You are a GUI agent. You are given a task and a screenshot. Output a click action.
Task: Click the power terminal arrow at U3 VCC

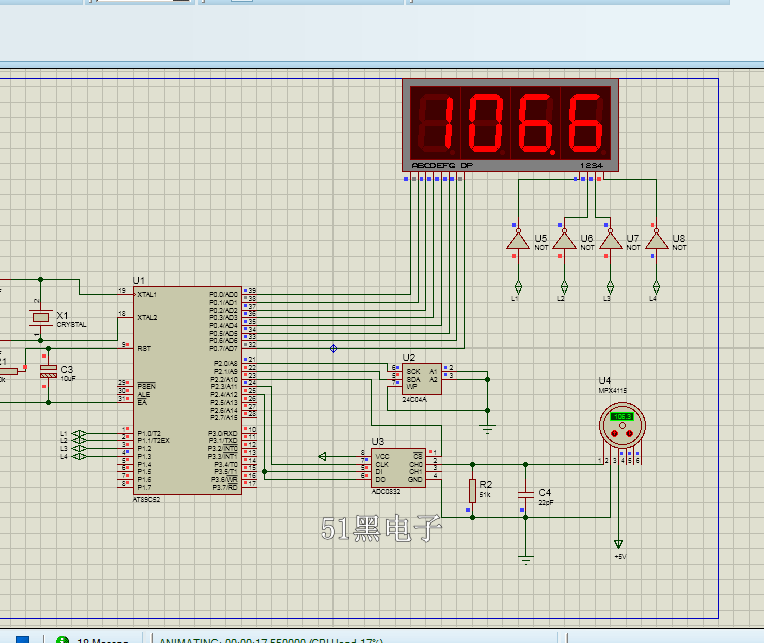pos(322,456)
